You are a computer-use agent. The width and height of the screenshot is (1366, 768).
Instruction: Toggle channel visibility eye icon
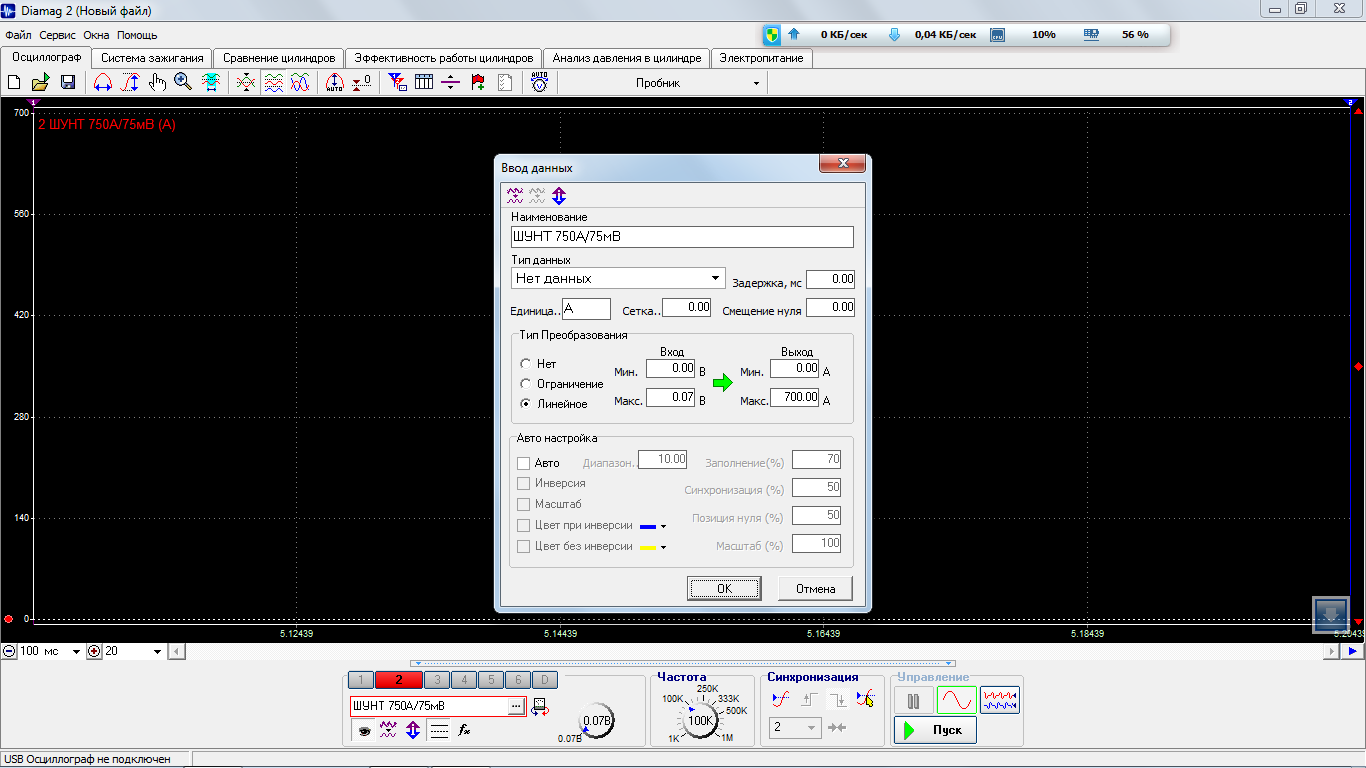pos(363,731)
